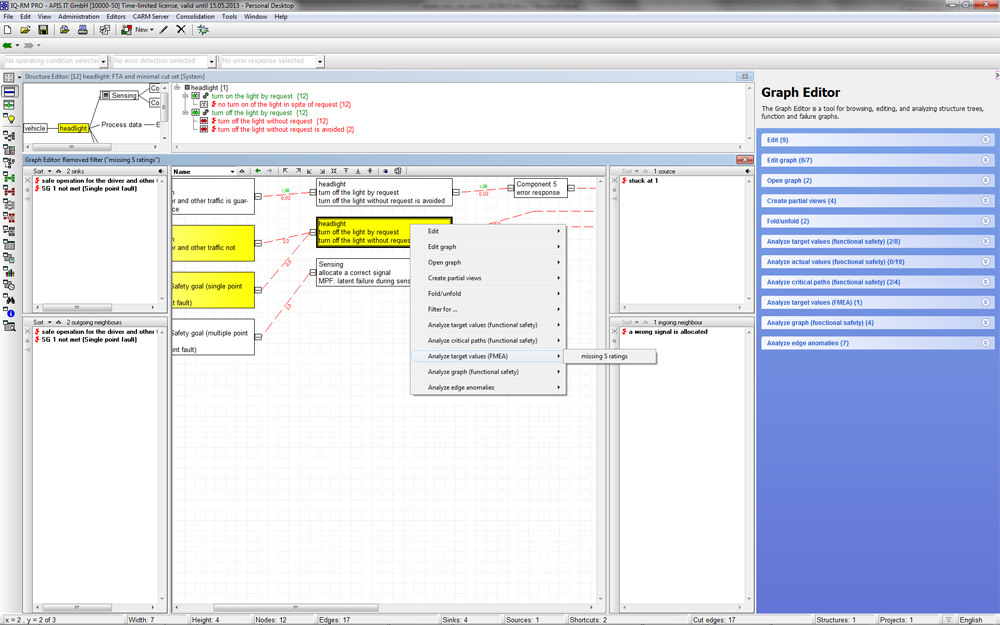Select the Sensing node in structure tree

click(119, 95)
